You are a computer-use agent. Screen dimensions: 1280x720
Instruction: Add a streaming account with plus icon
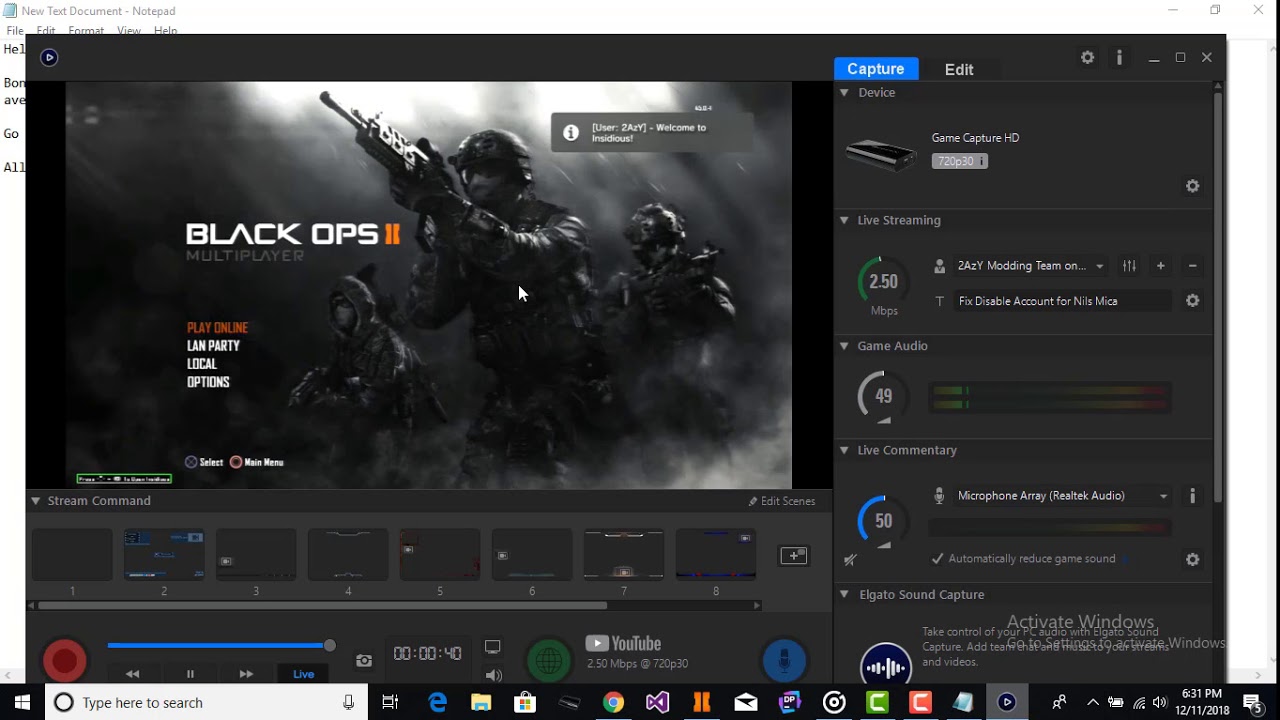[1161, 266]
